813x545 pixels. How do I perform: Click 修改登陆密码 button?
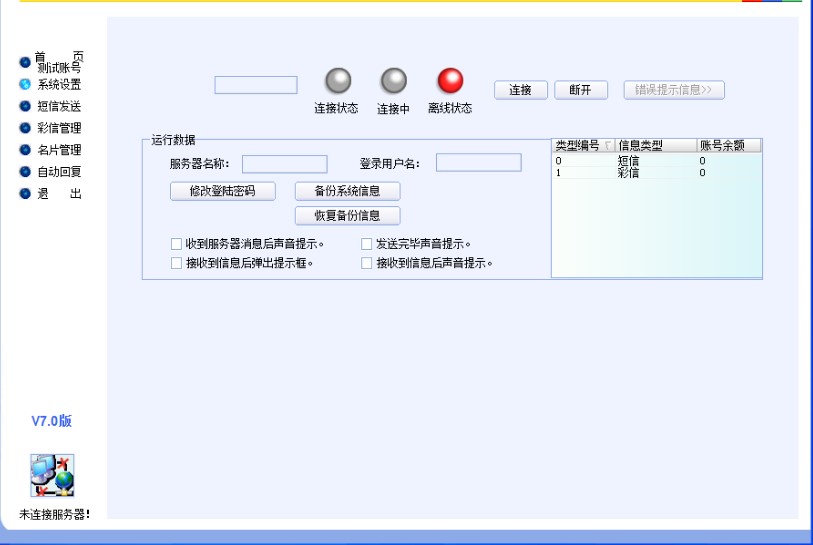pos(222,191)
